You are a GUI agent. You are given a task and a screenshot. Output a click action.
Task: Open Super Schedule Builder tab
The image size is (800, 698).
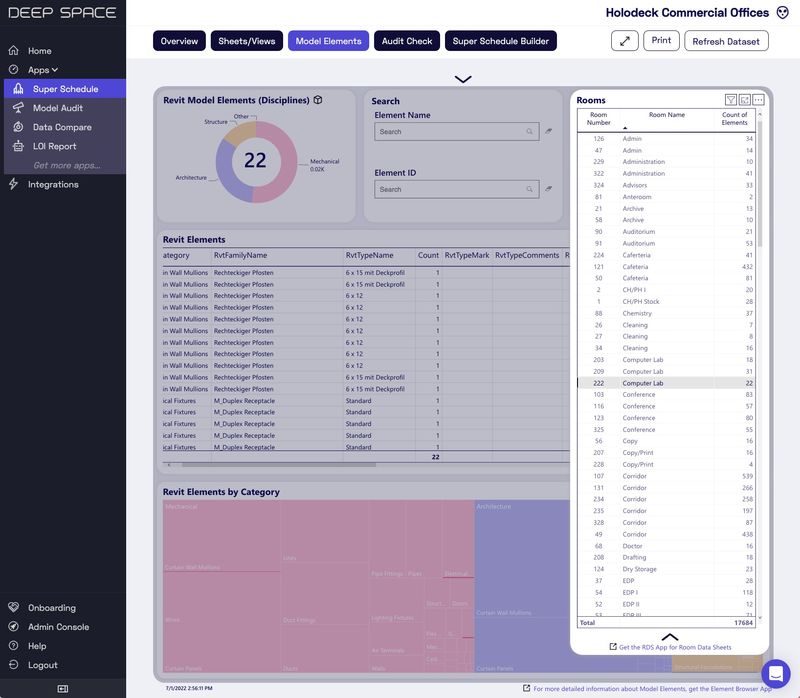pos(501,41)
